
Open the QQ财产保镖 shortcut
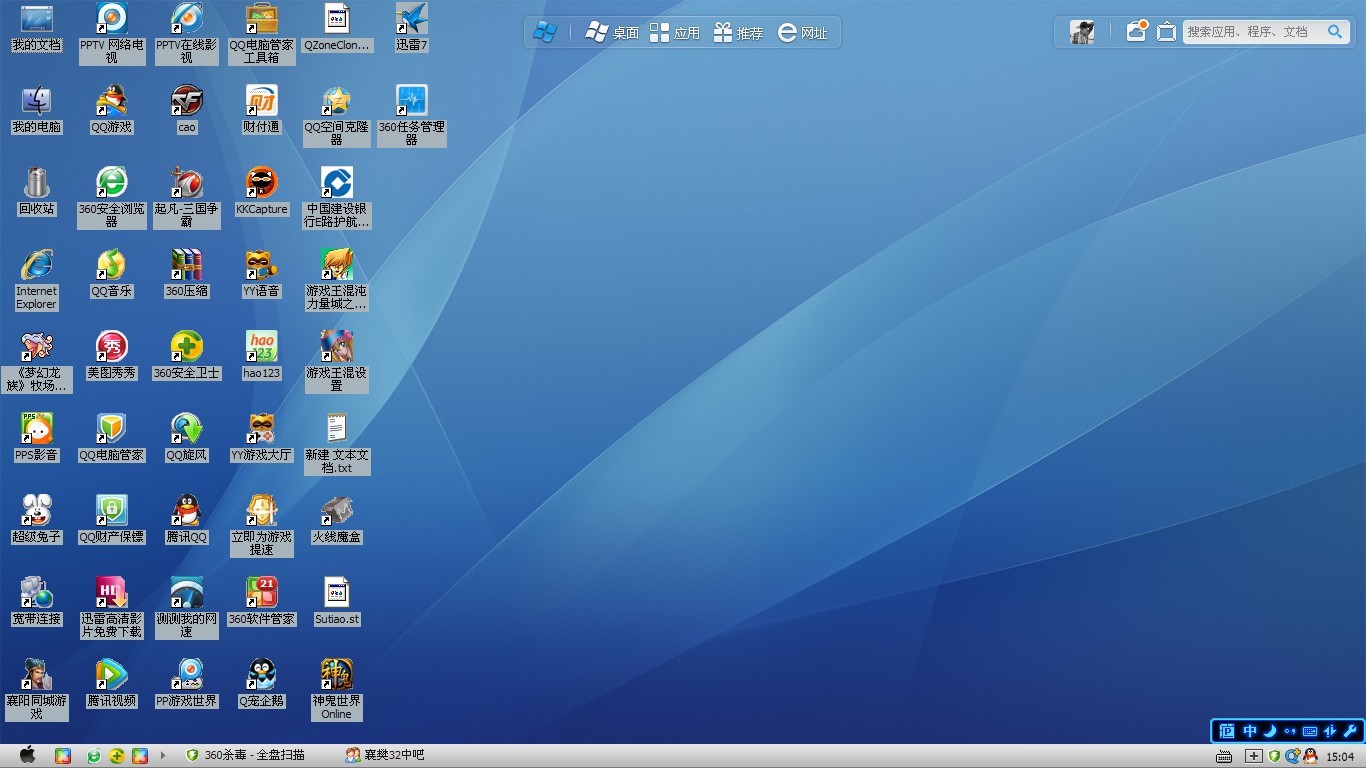[111, 520]
